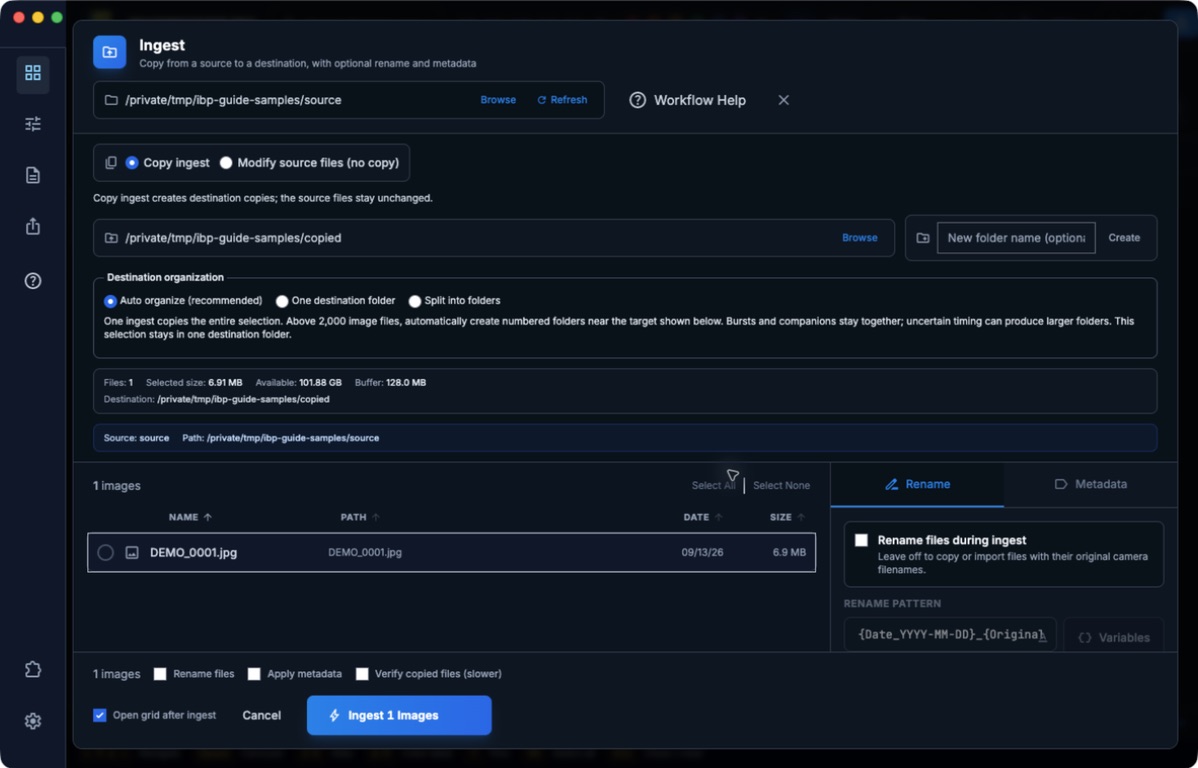Open the export share sidebar icon
This screenshot has height=768, width=1198.
33,226
